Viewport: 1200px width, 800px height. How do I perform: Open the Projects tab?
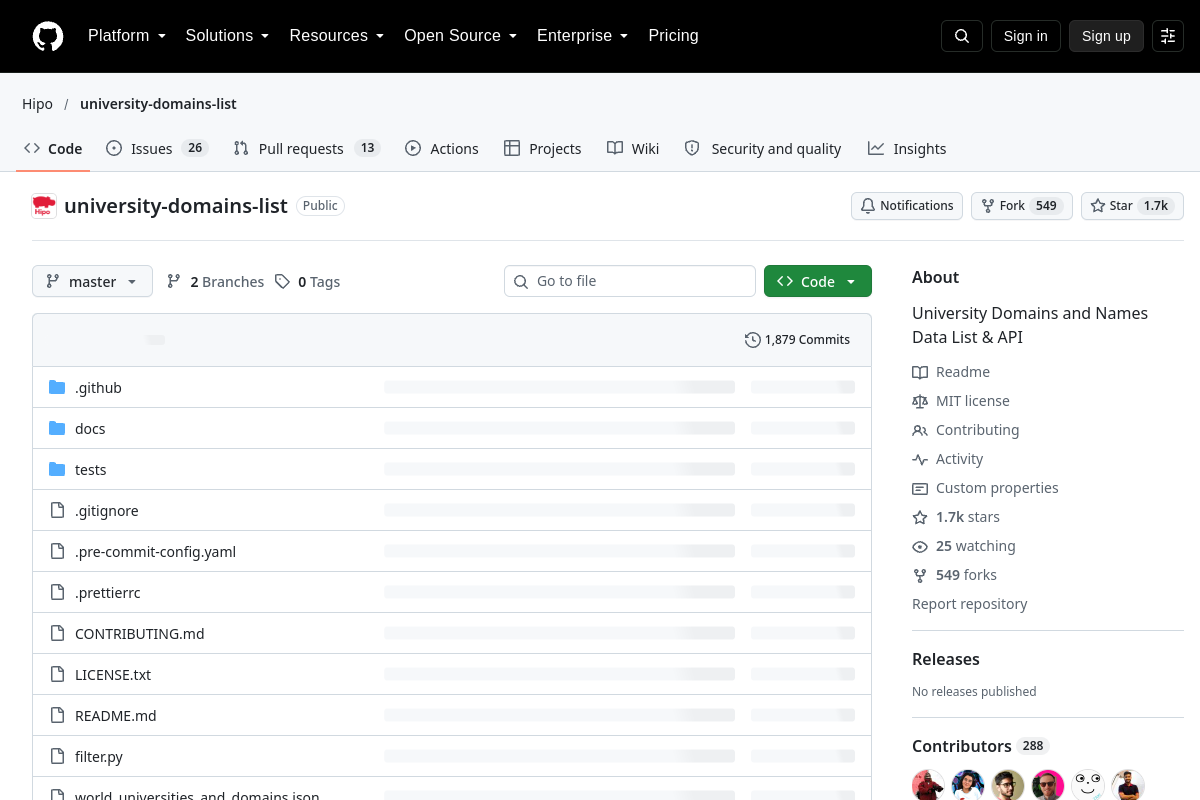[x=542, y=148]
